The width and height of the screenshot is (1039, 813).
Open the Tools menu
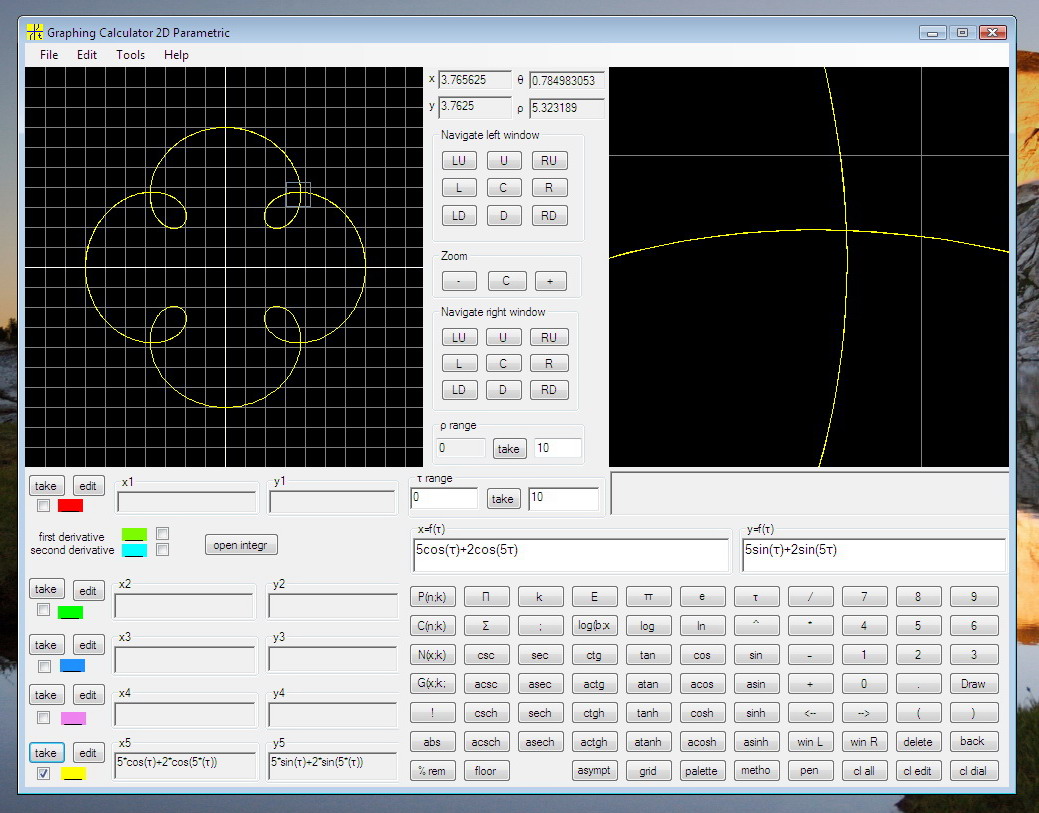pos(130,54)
